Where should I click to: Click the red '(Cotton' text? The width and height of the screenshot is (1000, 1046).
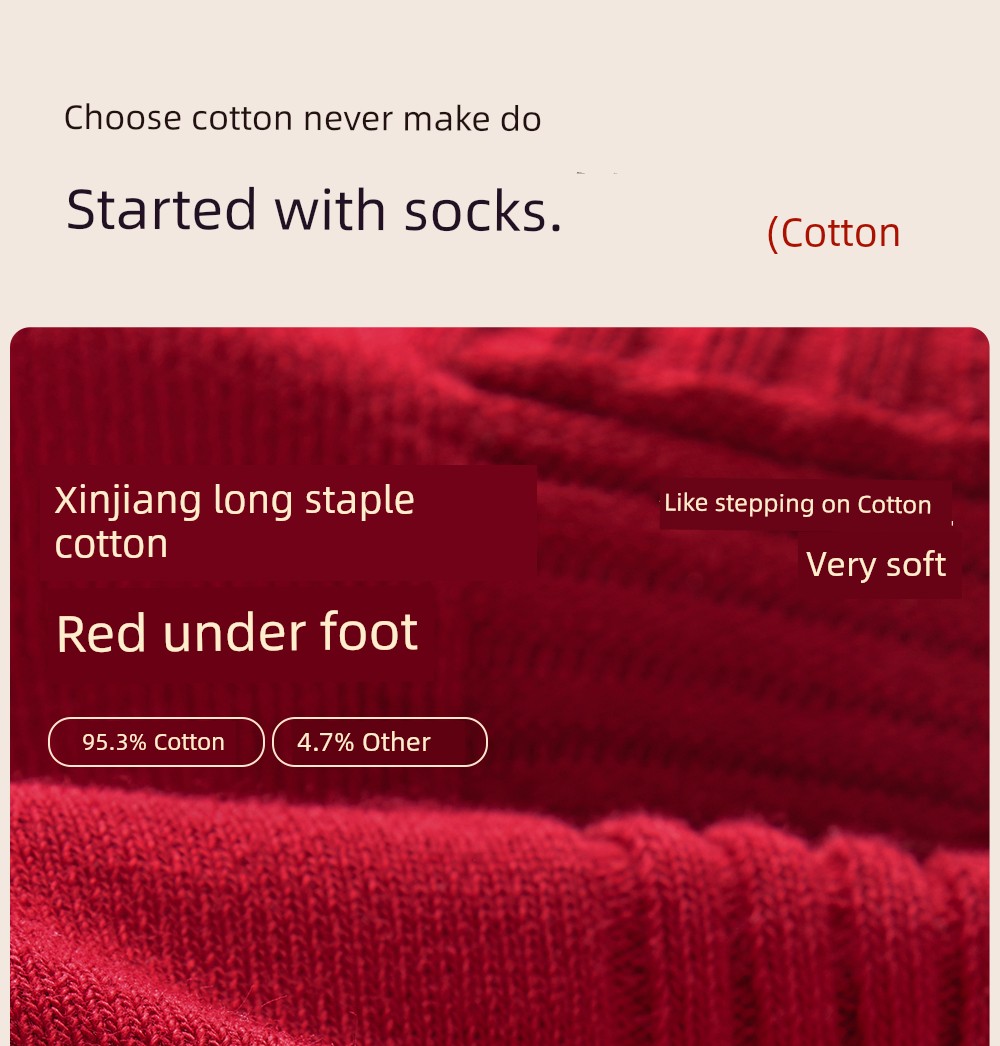pyautogui.click(x=833, y=233)
